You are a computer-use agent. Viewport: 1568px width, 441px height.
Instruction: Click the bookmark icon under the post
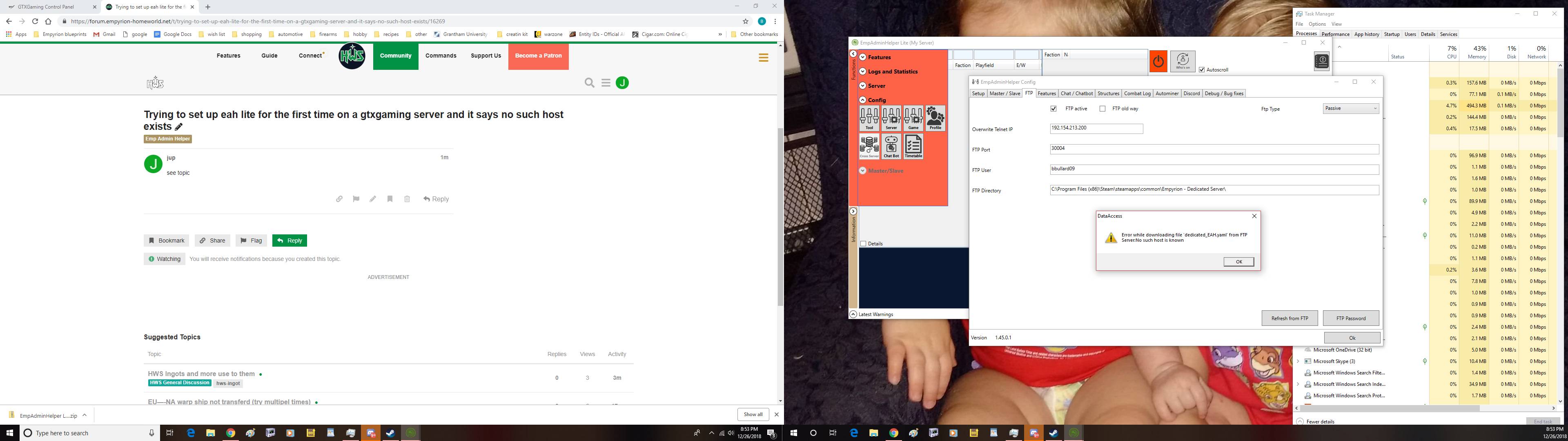coord(390,199)
